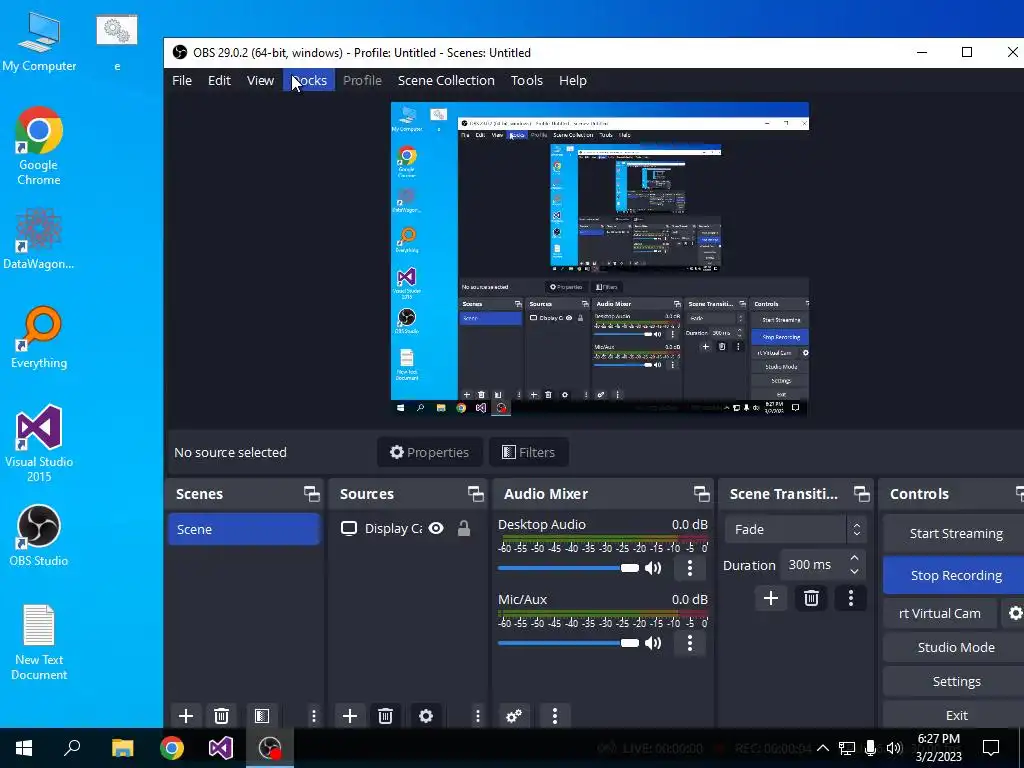Float the Scenes dock
Viewport: 1024px width, 768px height.
[x=312, y=494]
